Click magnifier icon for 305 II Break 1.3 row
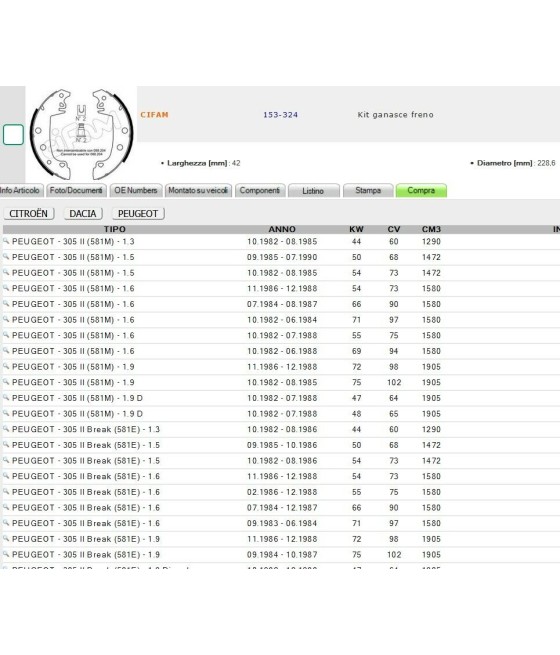Image resolution: width=560 pixels, height=655 pixels. 6,429
